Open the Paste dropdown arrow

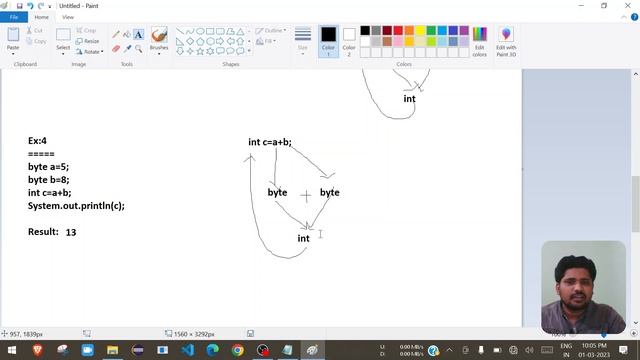pyautogui.click(x=13, y=54)
